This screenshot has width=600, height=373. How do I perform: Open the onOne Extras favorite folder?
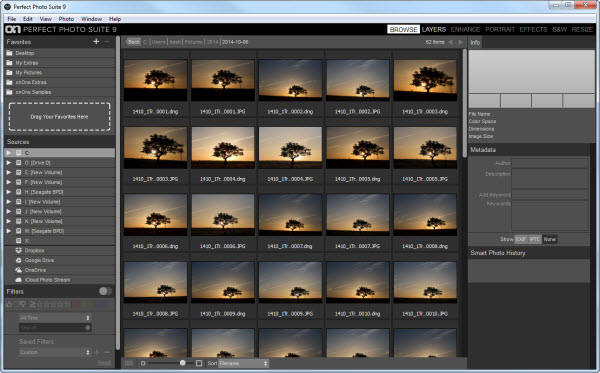59,82
